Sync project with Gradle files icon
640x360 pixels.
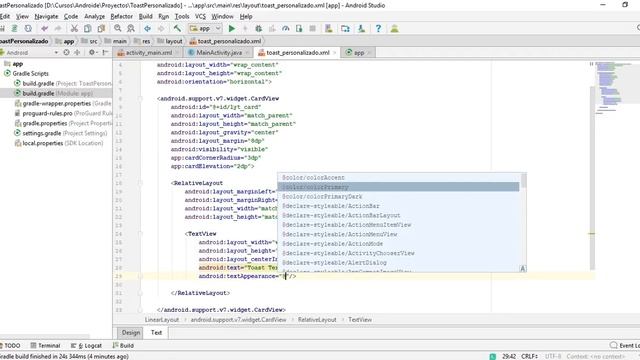point(345,29)
